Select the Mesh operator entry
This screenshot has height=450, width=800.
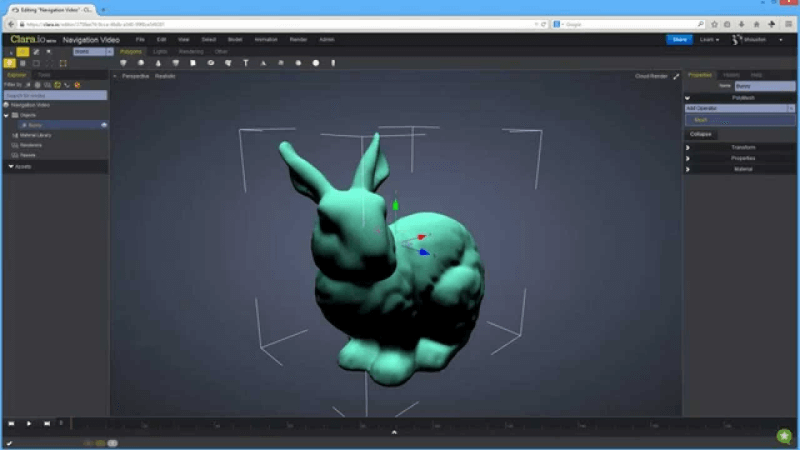pyautogui.click(x=739, y=120)
